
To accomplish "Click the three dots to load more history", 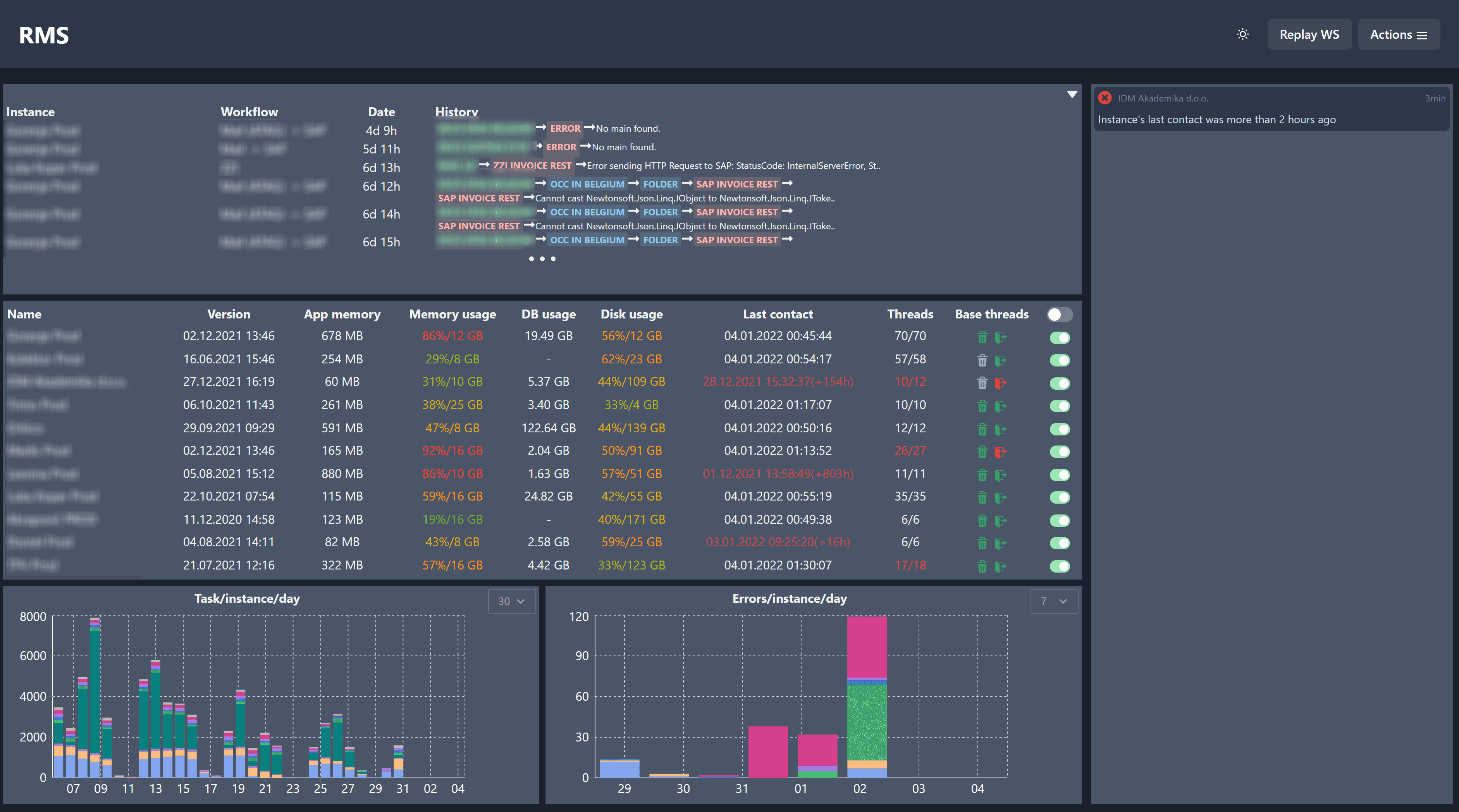I will (542, 259).
